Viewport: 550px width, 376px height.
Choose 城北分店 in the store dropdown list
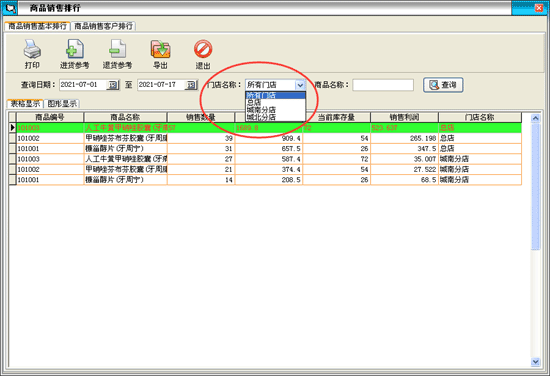(275, 117)
